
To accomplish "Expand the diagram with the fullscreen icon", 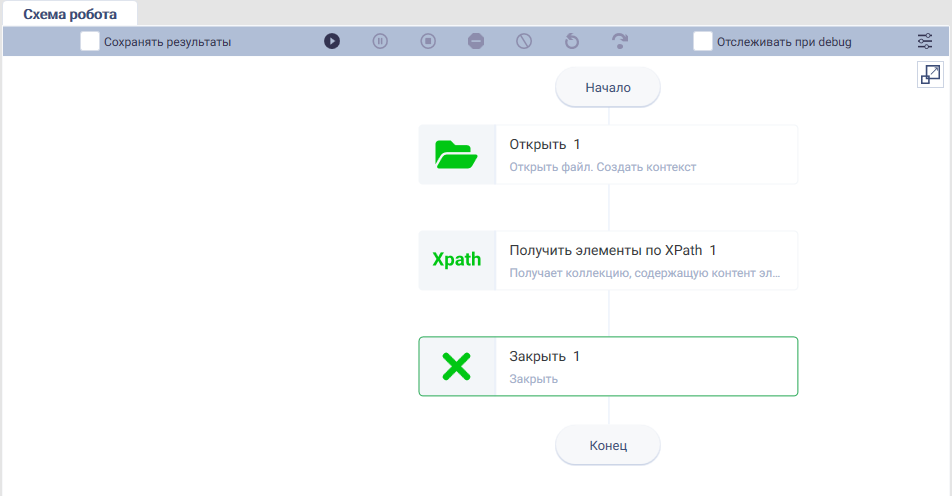I will click(930, 75).
